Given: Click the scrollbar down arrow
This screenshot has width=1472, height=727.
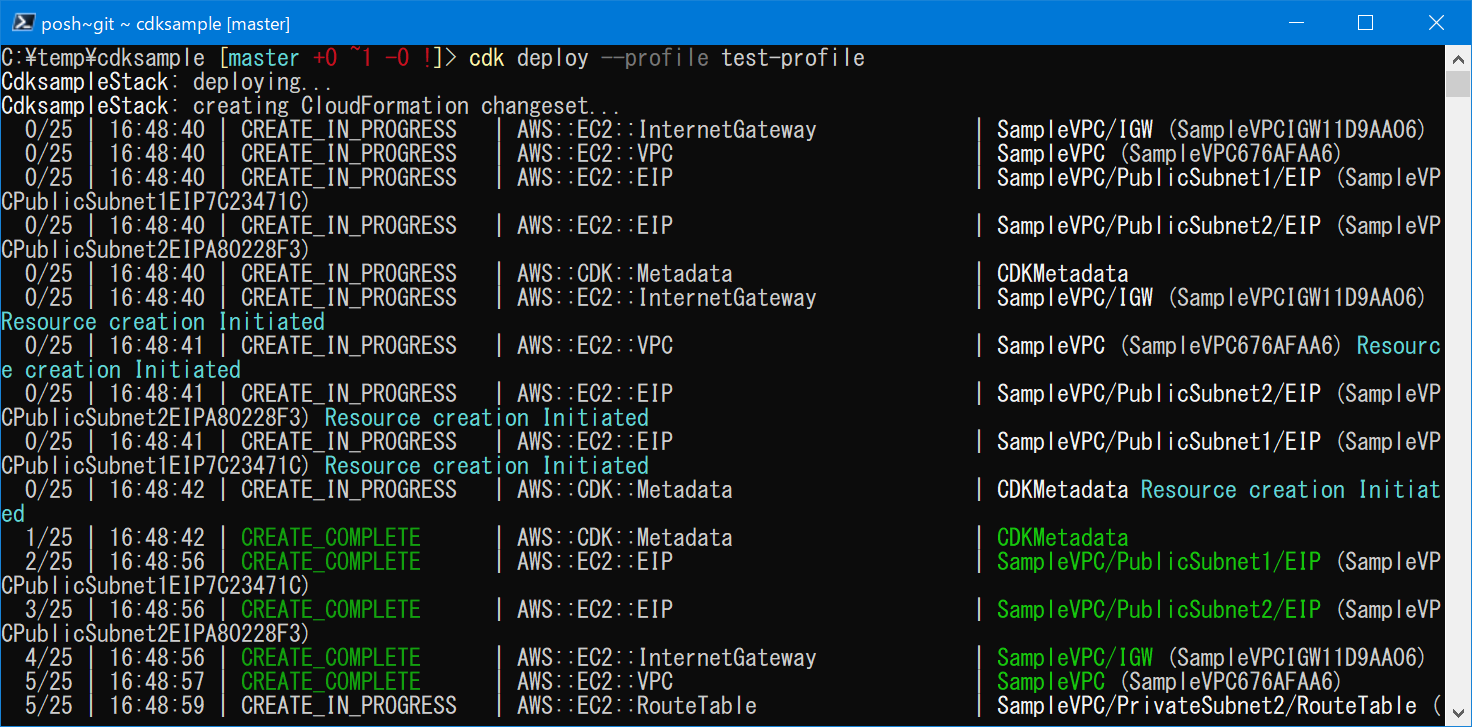Looking at the screenshot, I should pos(1458,714).
